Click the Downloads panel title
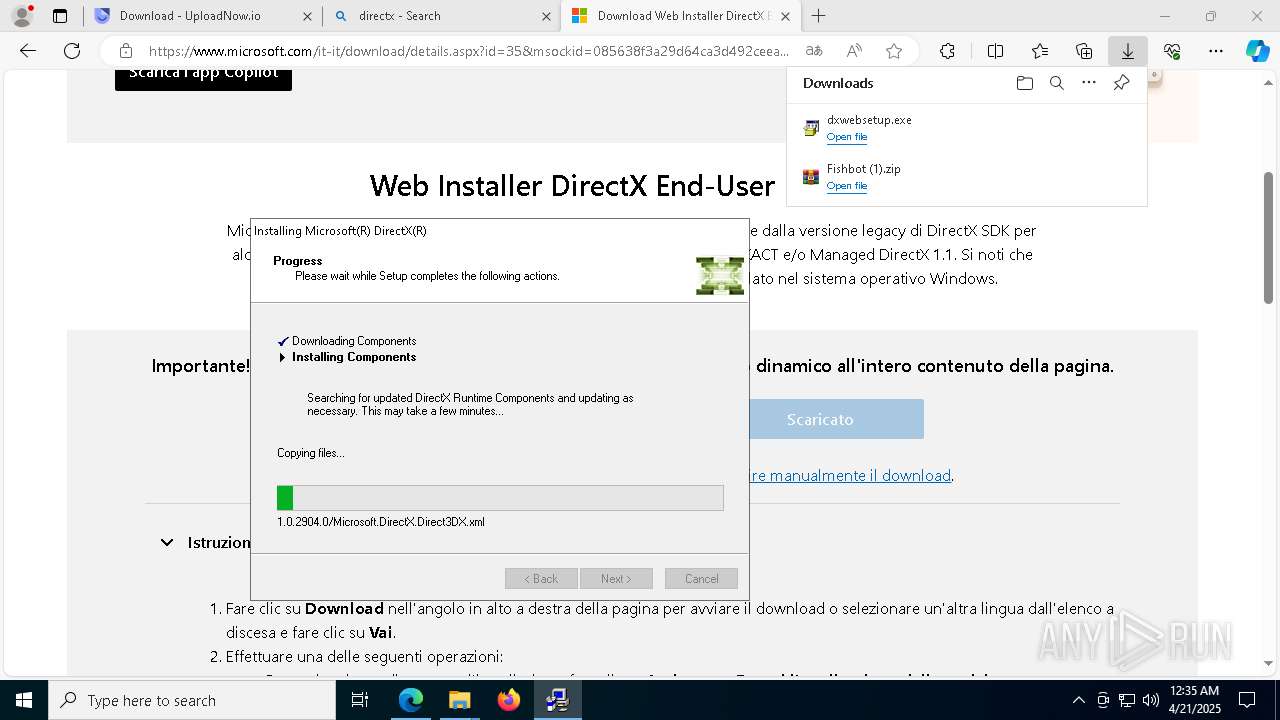The image size is (1280, 720). (x=838, y=83)
